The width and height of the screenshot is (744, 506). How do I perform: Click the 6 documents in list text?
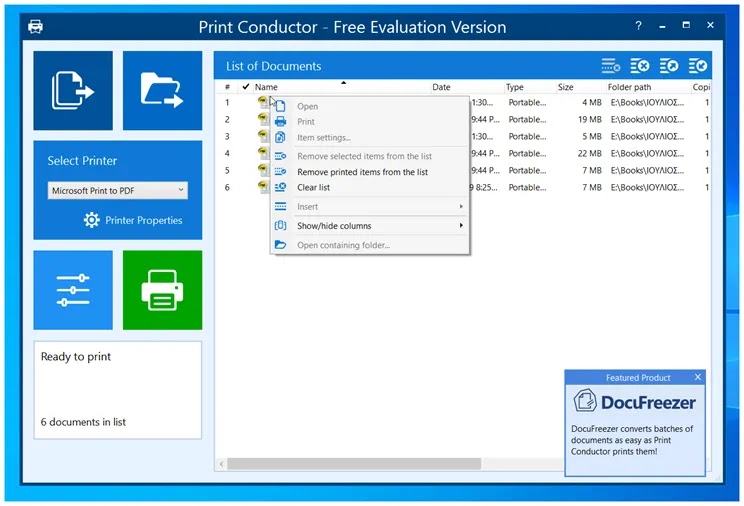point(83,422)
